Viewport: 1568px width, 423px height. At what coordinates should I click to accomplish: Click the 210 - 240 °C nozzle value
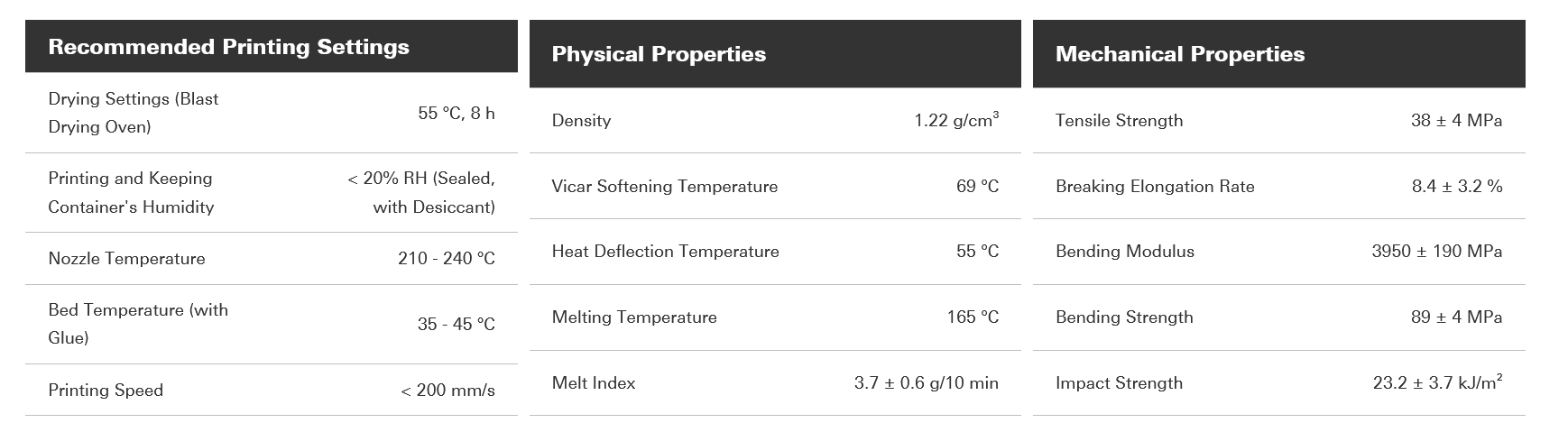click(447, 259)
